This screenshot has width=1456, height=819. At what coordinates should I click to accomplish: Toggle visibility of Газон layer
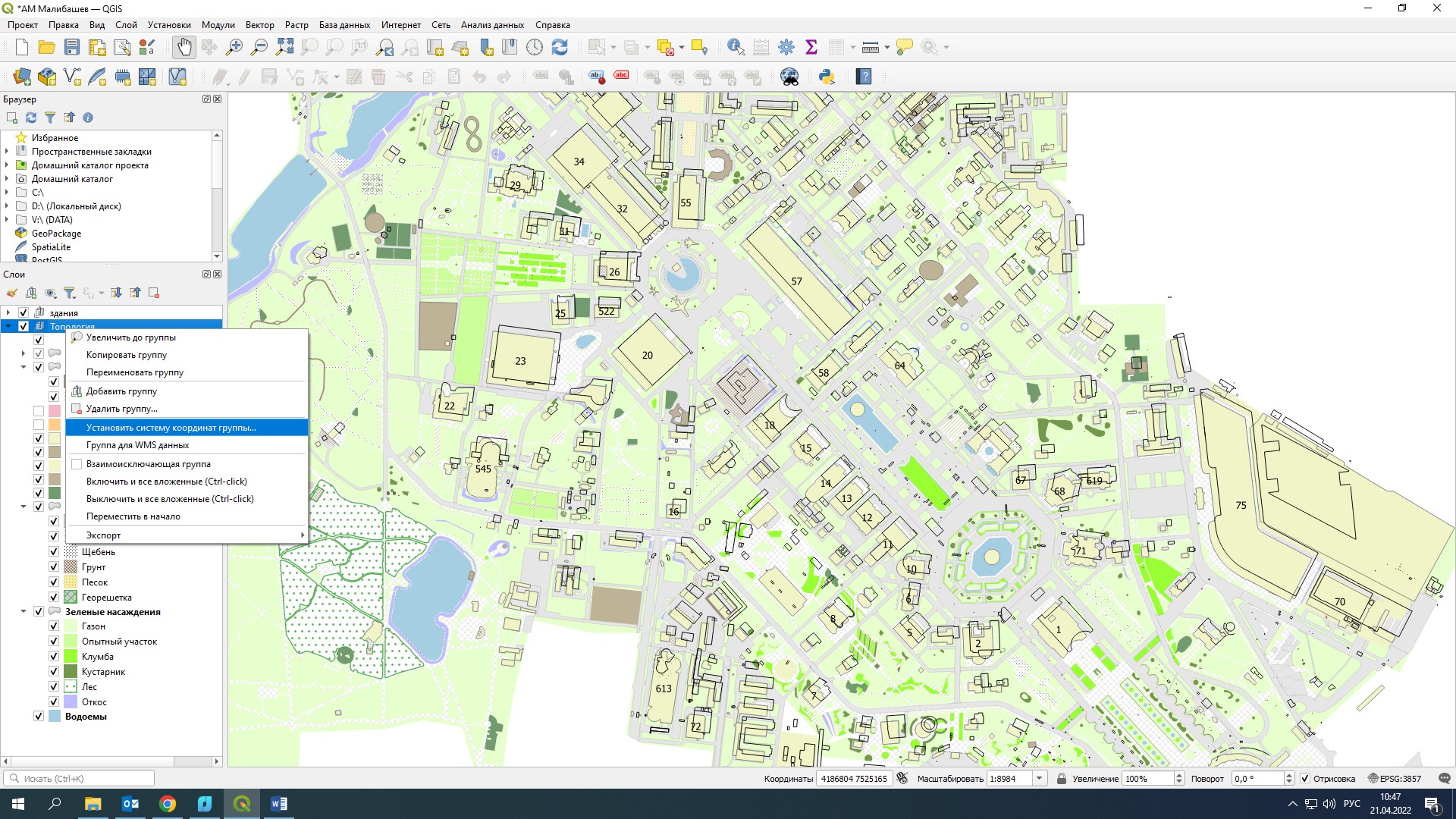tap(54, 626)
